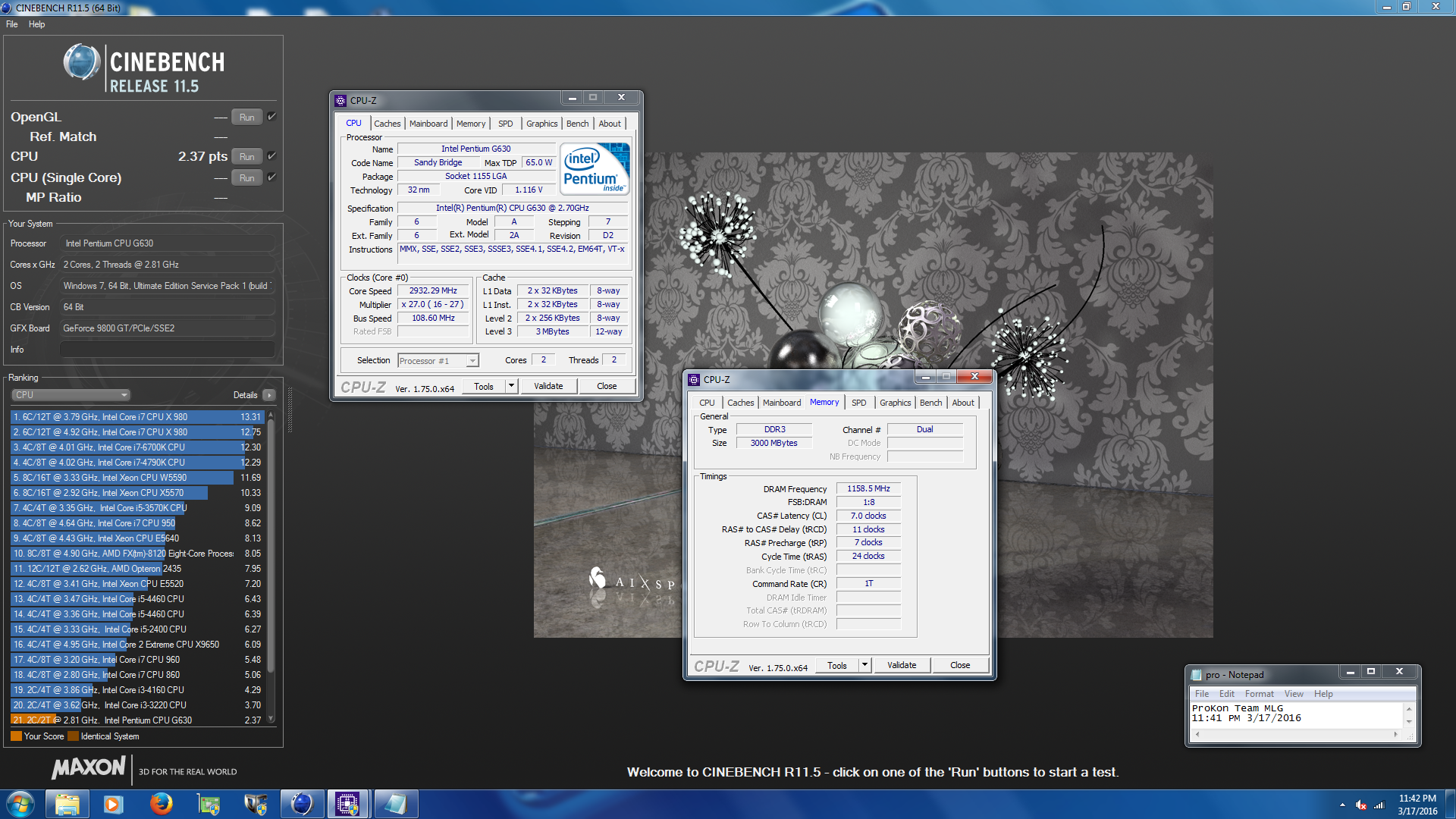The width and height of the screenshot is (1456, 819).
Task: Switch to Memory tab in the CPU-Z processor window
Action: 471,124
